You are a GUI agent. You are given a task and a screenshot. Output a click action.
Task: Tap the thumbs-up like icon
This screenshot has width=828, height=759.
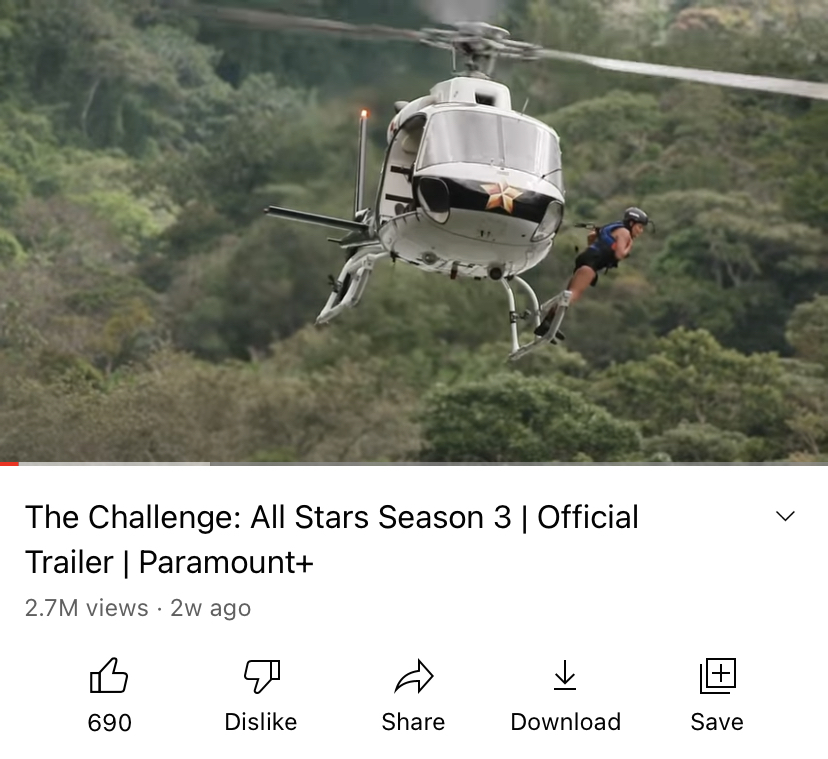coord(109,675)
